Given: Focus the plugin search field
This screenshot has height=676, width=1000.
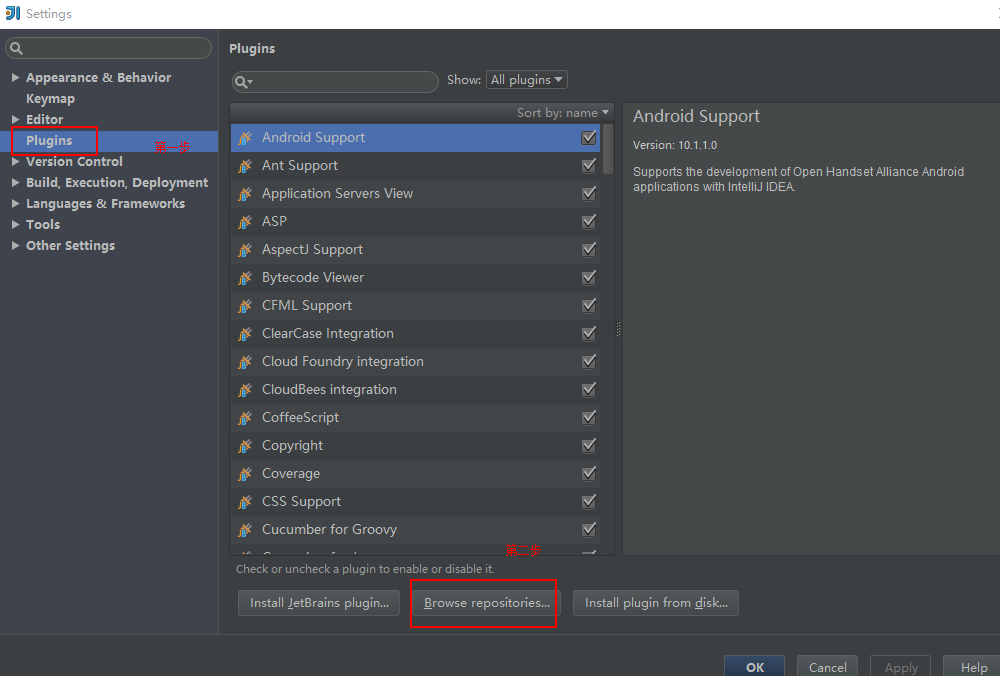Looking at the screenshot, I should point(335,82).
